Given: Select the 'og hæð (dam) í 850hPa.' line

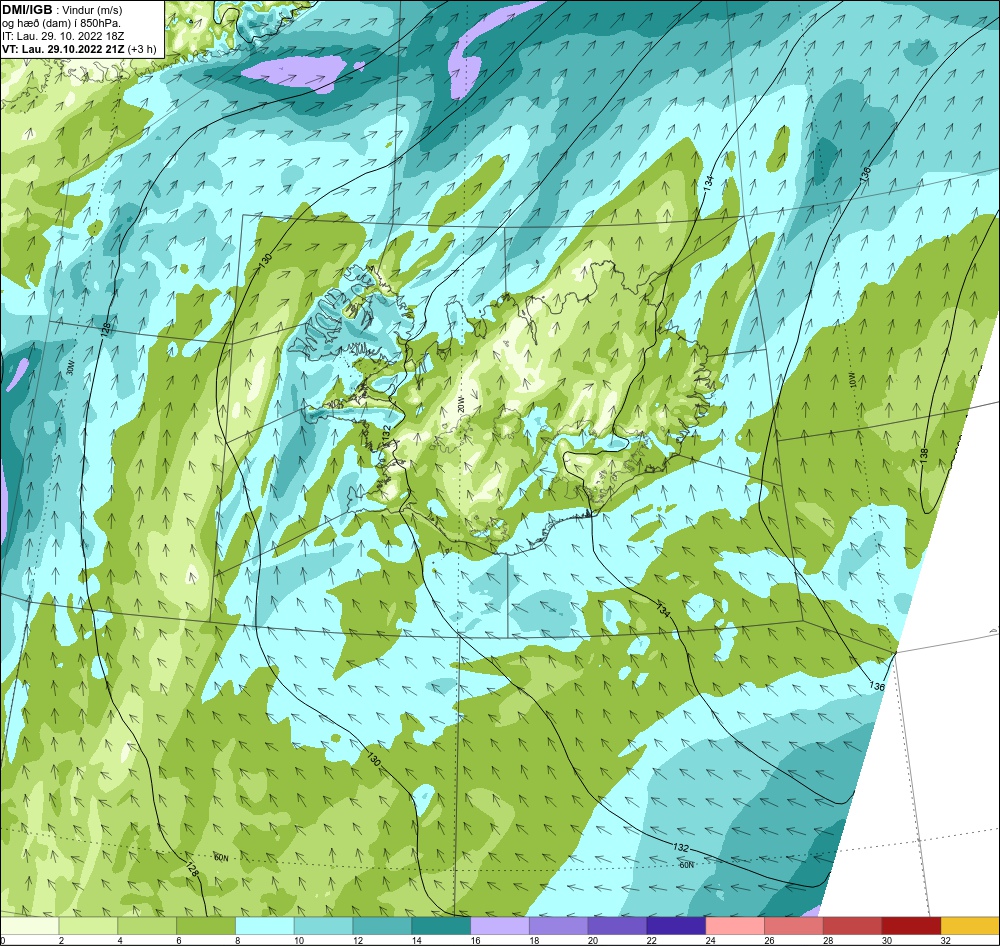Looking at the screenshot, I should click(61, 23).
